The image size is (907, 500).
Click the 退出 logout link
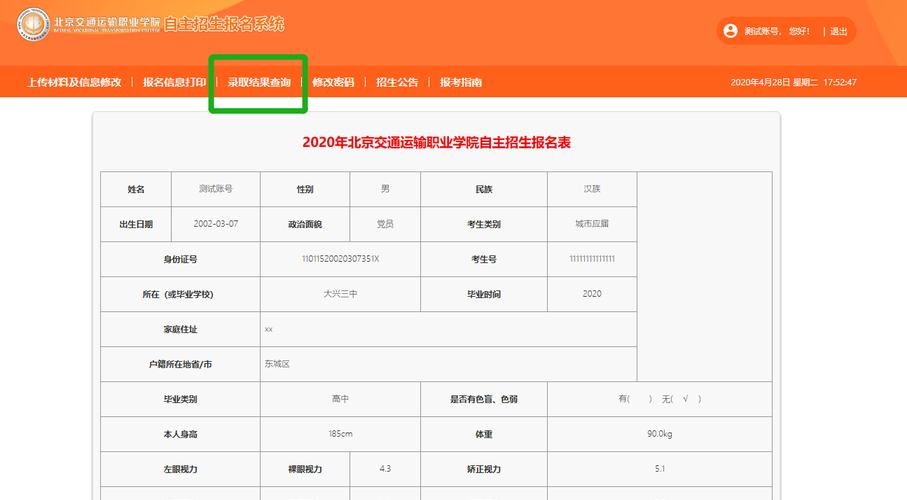(x=839, y=31)
